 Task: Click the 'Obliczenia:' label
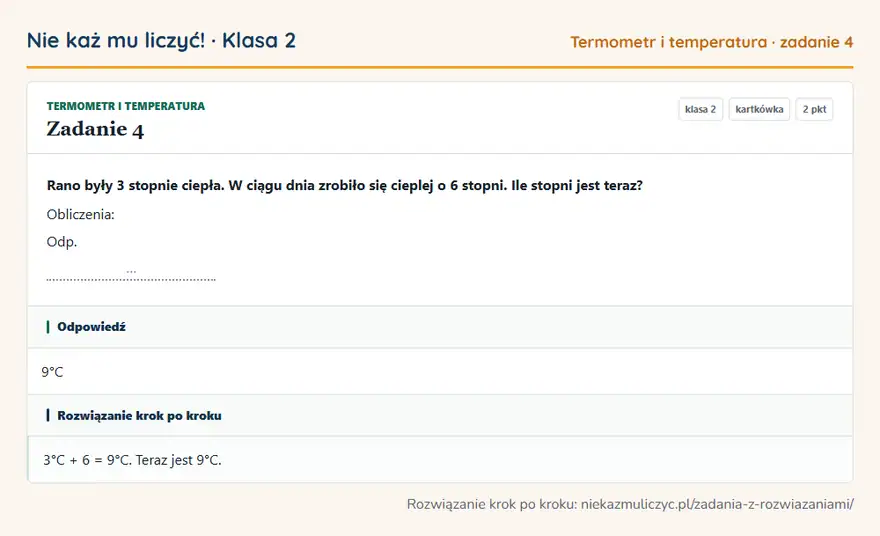[80, 214]
